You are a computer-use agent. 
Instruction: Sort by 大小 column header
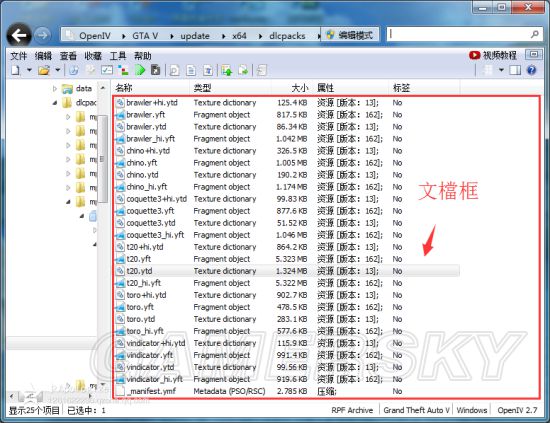point(299,88)
